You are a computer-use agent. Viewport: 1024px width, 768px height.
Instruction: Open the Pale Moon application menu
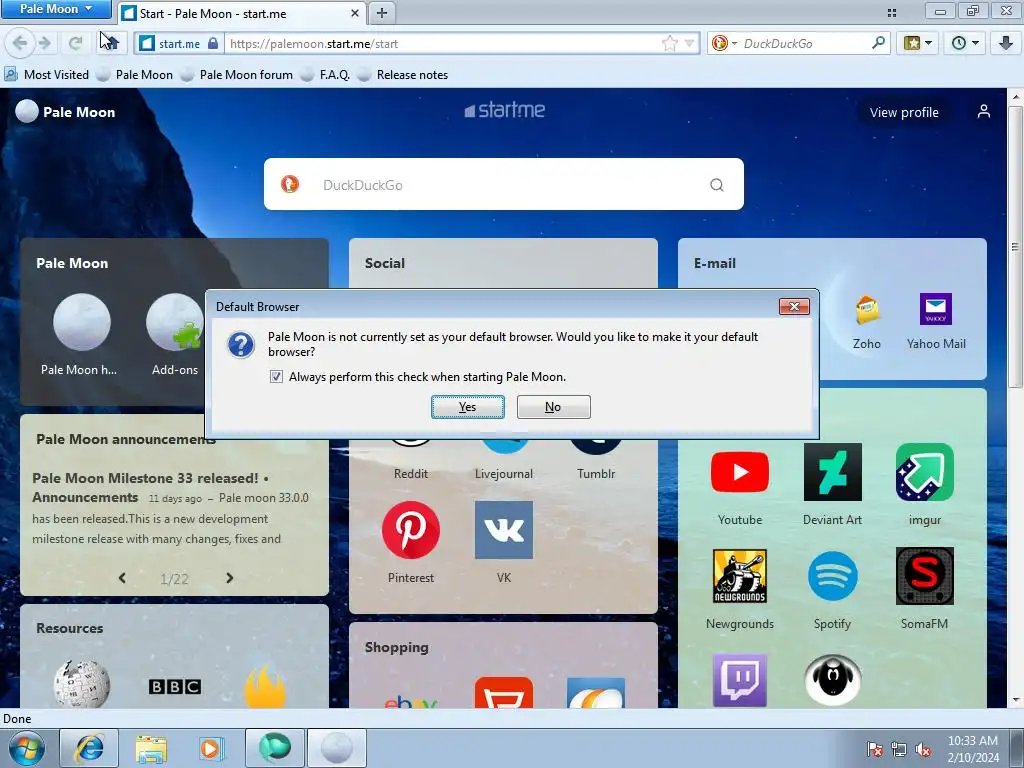point(56,9)
